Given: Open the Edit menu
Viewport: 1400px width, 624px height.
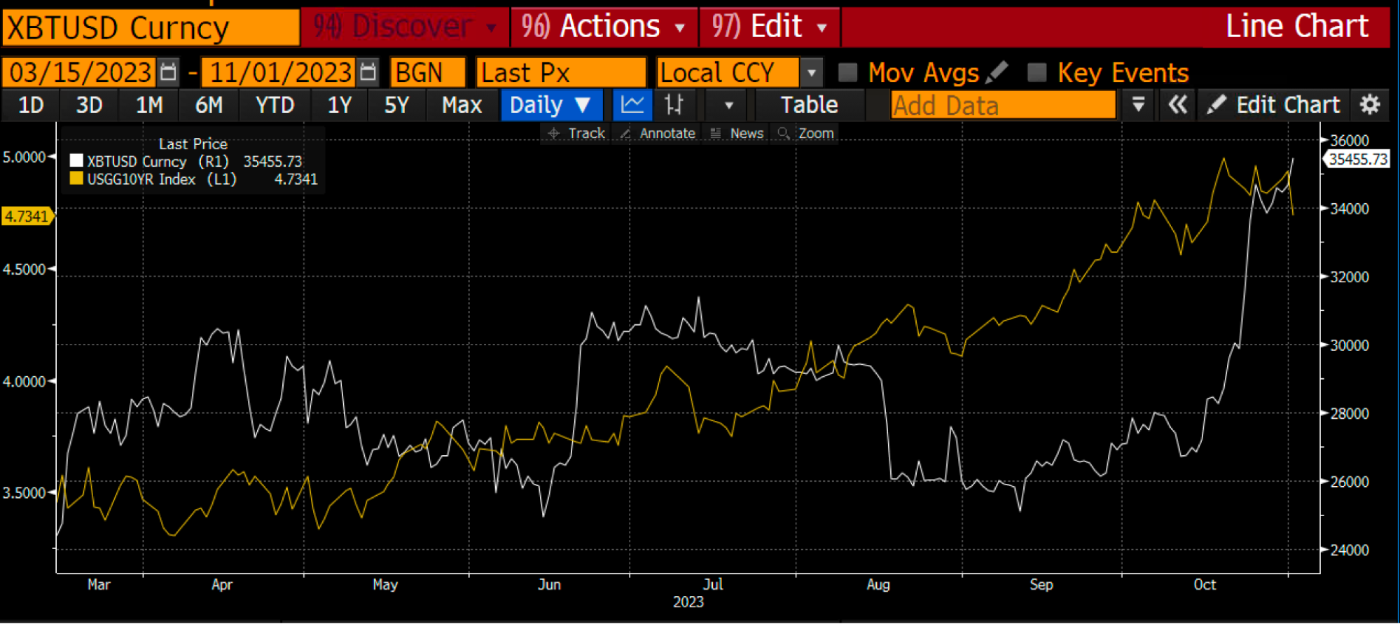Looking at the screenshot, I should [768, 27].
